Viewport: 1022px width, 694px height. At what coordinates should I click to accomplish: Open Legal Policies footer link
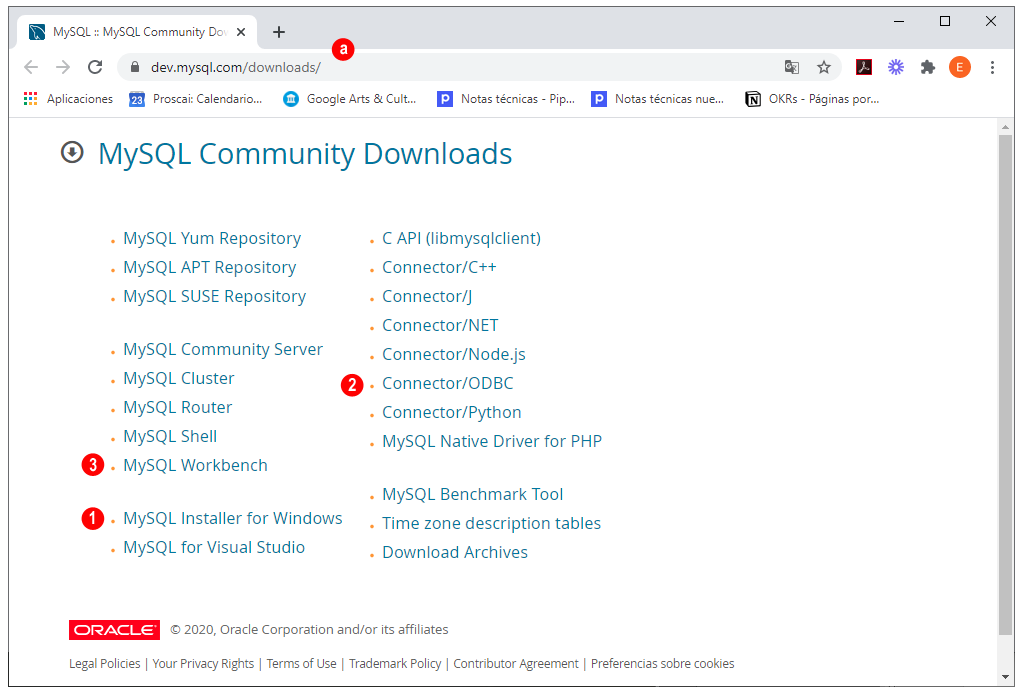[105, 663]
